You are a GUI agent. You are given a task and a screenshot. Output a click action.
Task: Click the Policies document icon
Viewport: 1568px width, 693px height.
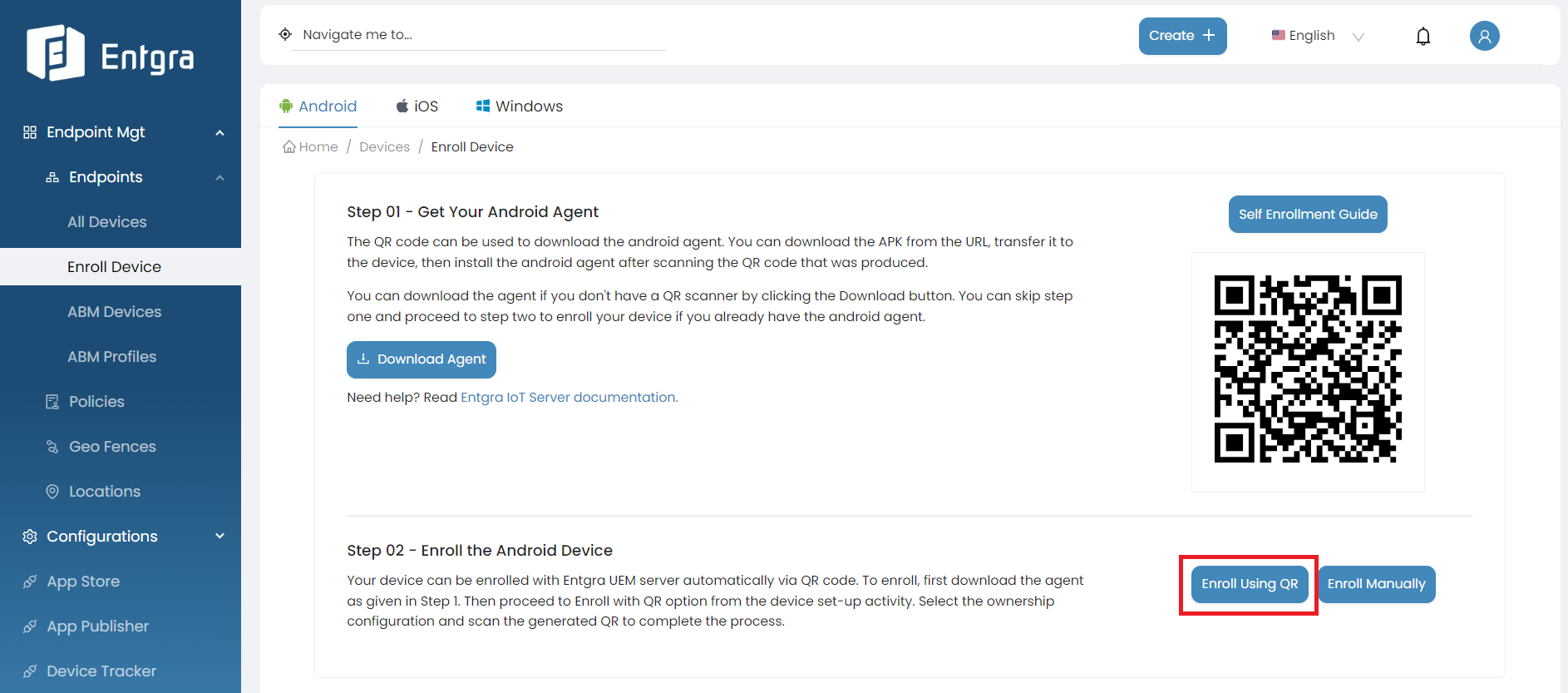pyautogui.click(x=52, y=402)
